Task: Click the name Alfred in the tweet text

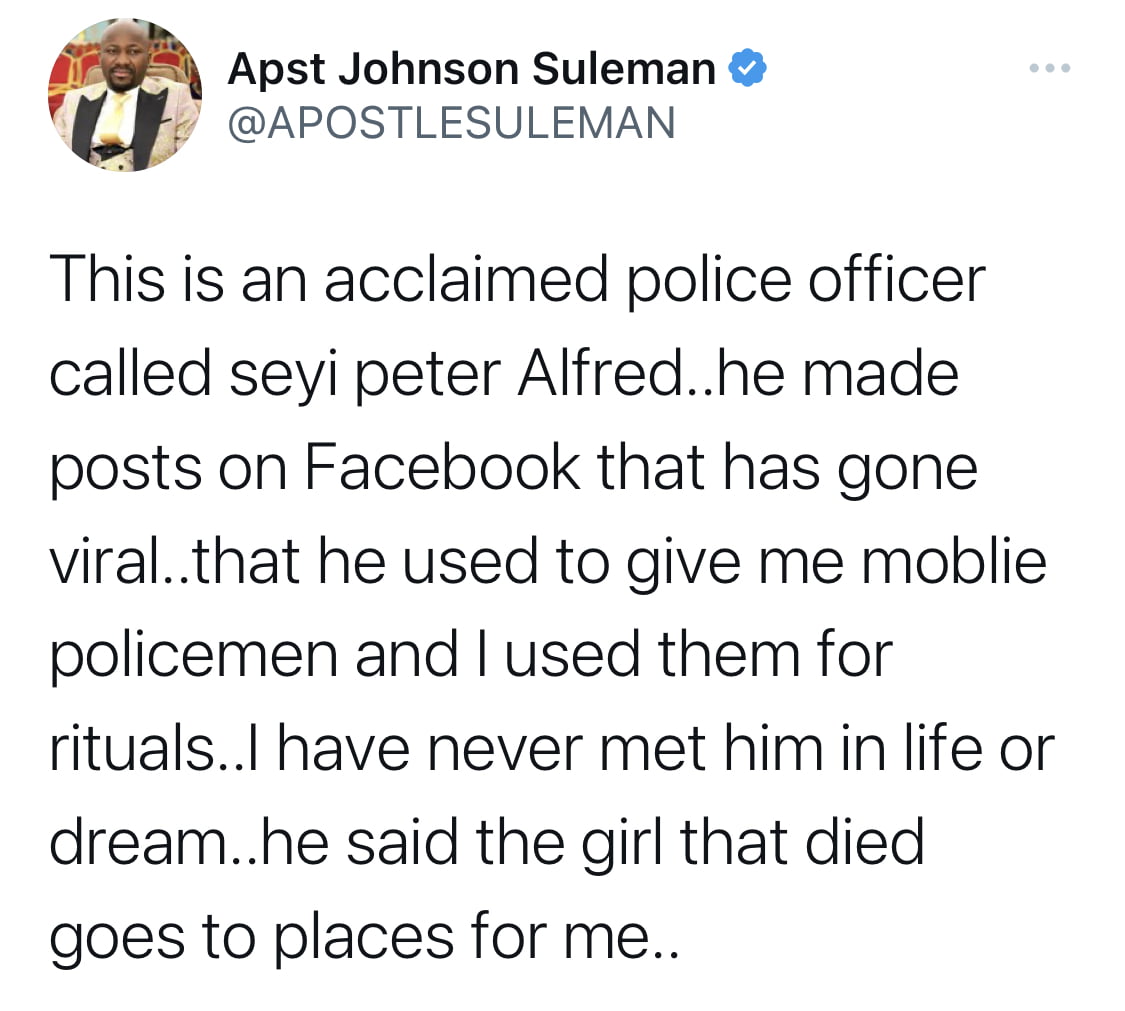Action: tap(601, 375)
